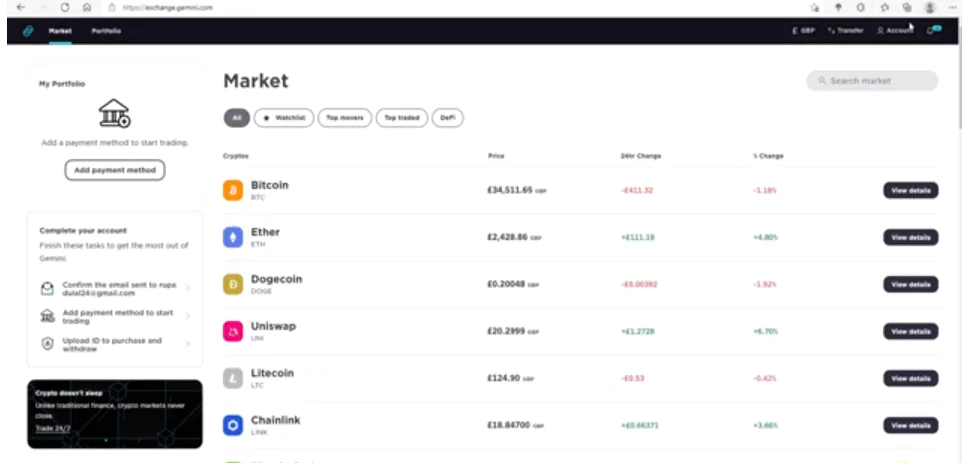View details for Bitcoin
The height and width of the screenshot is (463, 962).
point(910,191)
